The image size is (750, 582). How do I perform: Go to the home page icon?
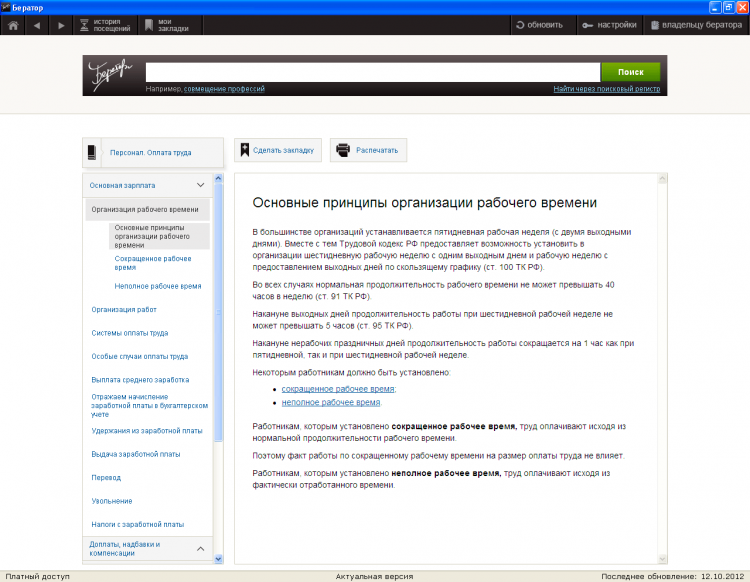(13, 25)
